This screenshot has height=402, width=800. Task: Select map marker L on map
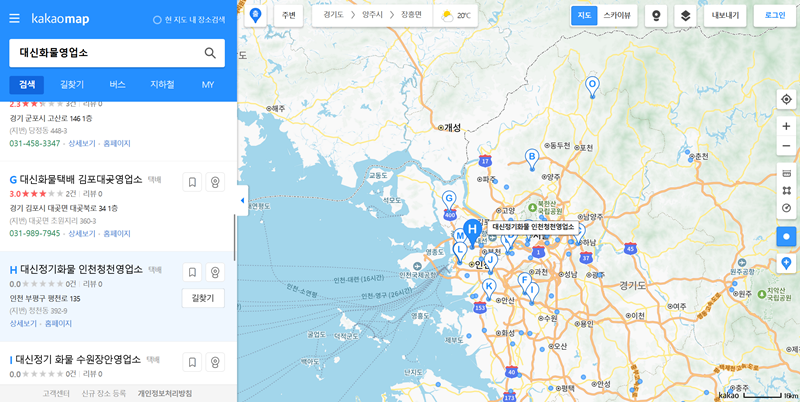pyautogui.click(x=460, y=252)
